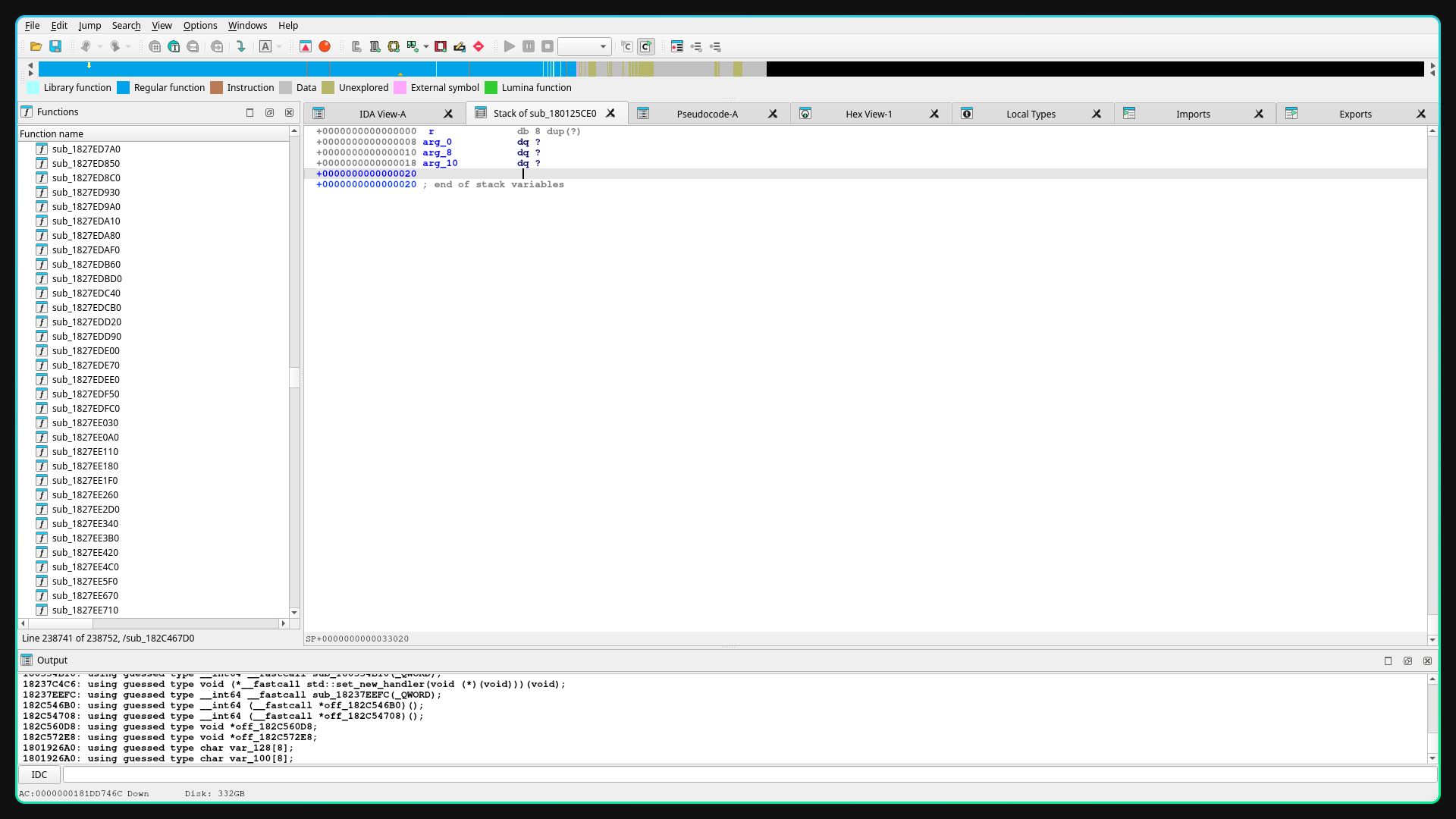Click the red stop-sign toolbar icon
Screen dimensions: 1456x819
pos(479,47)
